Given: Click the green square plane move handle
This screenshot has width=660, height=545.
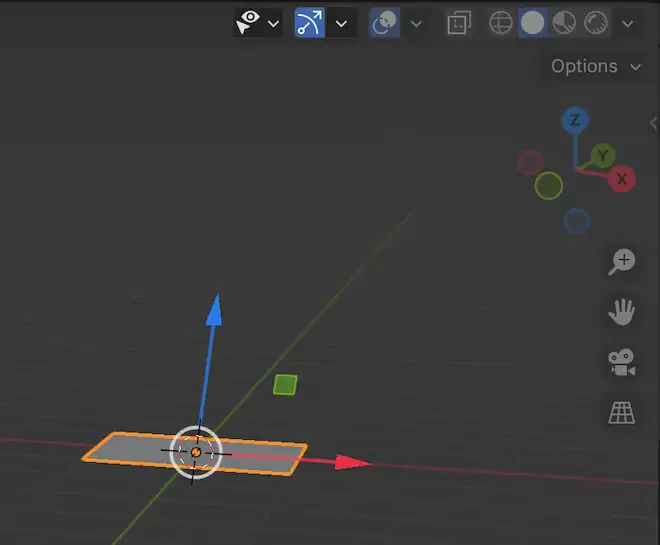Looking at the screenshot, I should pyautogui.click(x=285, y=385).
